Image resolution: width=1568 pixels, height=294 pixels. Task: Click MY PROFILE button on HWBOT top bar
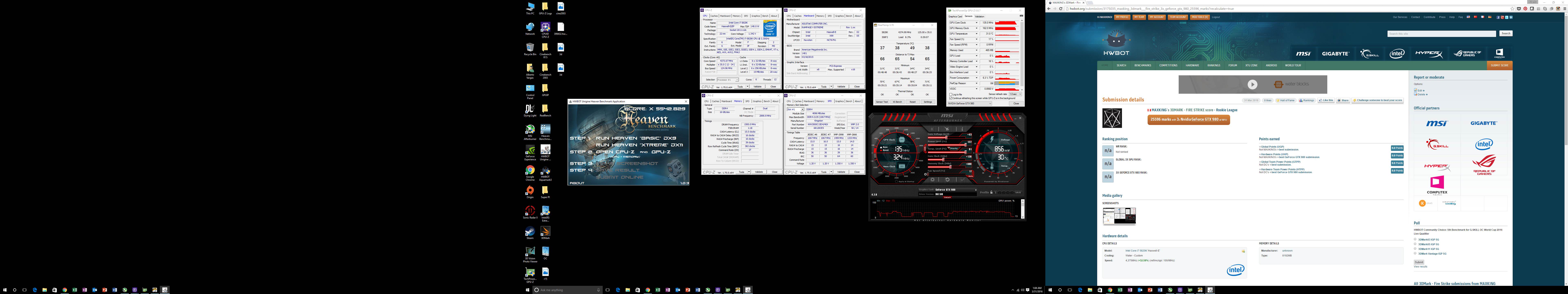(1123, 17)
